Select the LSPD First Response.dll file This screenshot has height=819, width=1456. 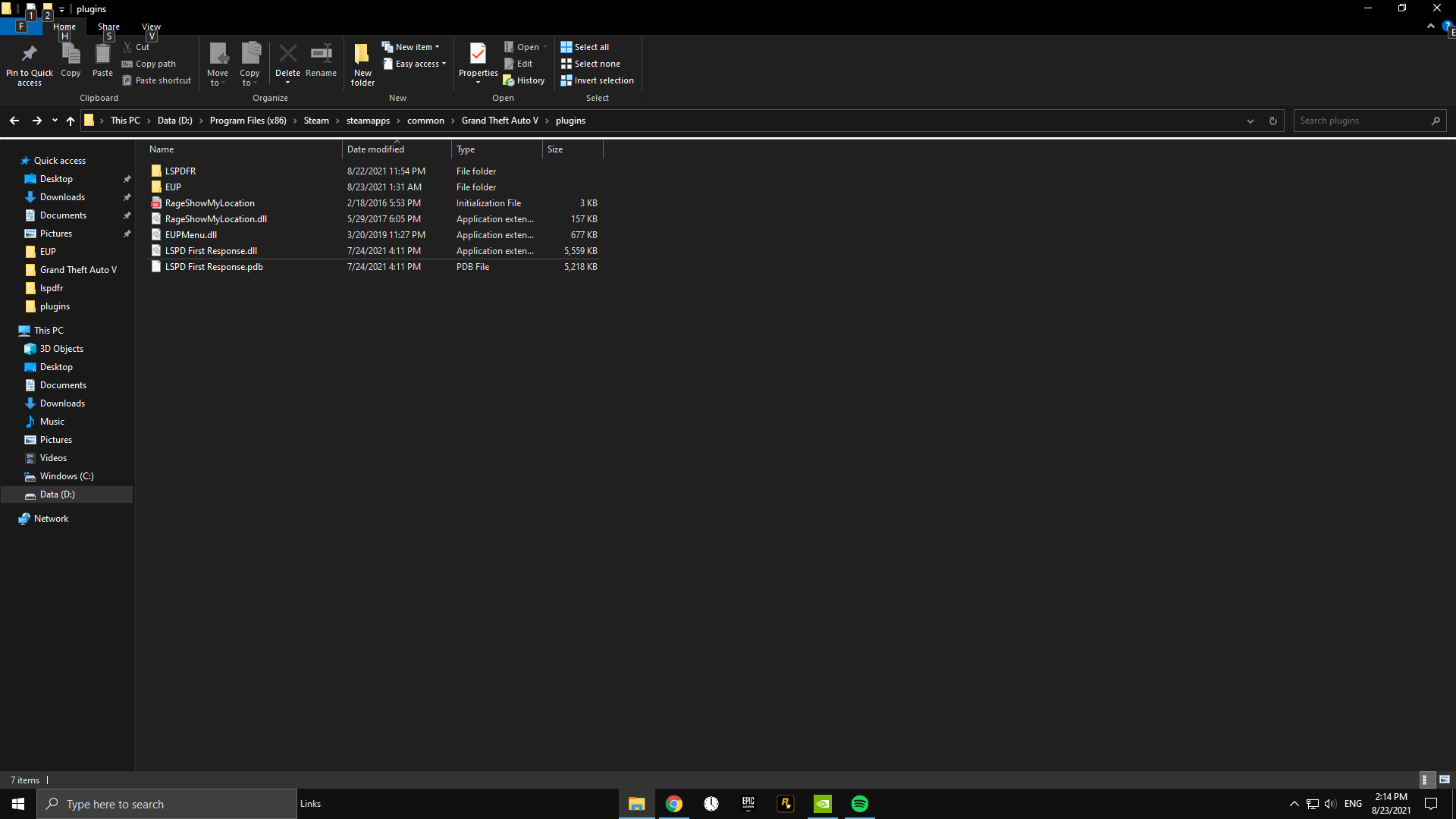coord(211,251)
